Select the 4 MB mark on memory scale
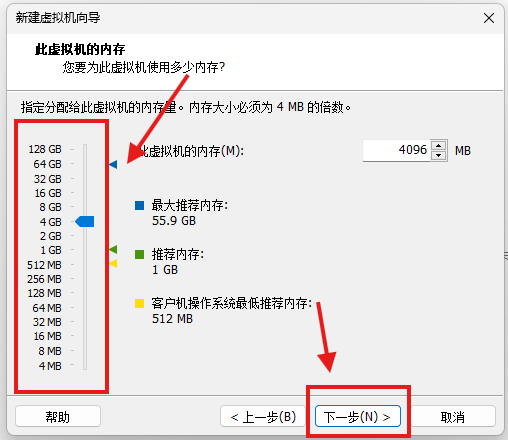Screen dimensions: 508x440 50,366
